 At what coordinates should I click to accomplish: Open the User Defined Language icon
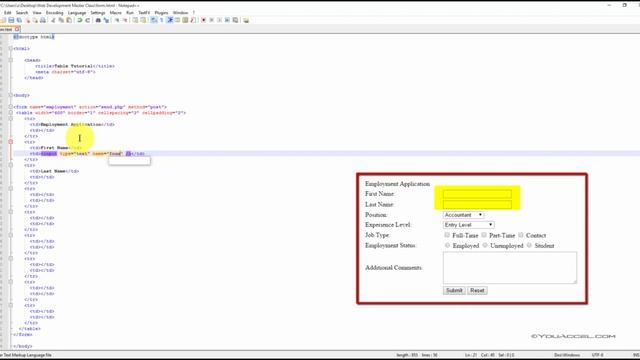178,20
